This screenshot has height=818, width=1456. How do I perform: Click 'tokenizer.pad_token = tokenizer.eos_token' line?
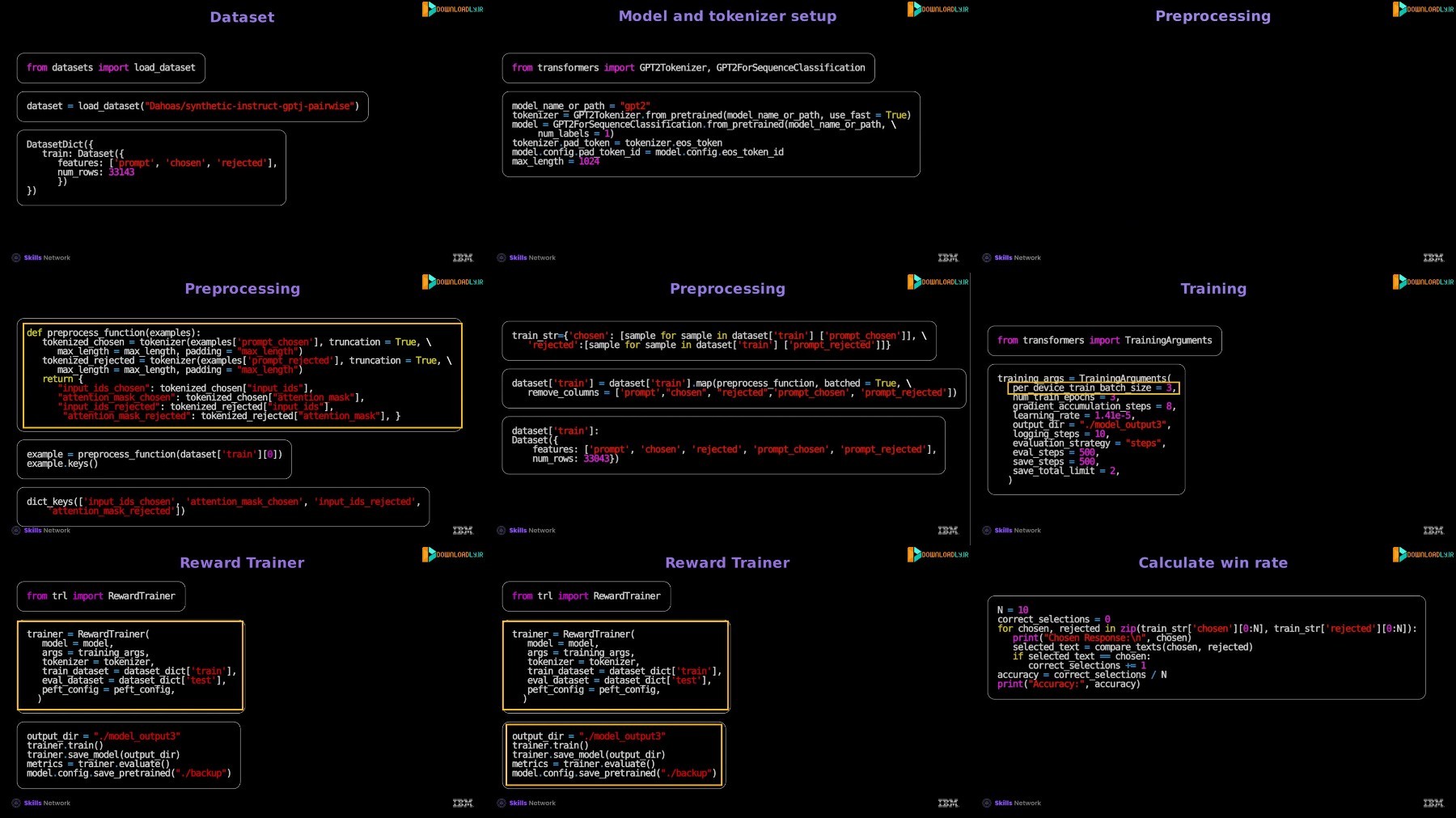coord(616,143)
